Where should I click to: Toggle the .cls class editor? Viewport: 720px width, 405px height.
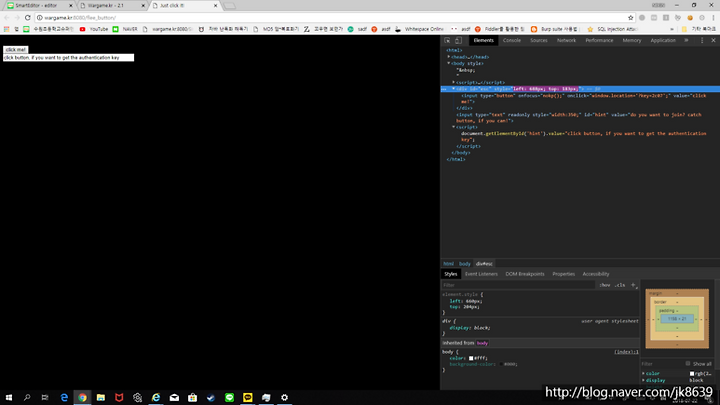pos(620,285)
